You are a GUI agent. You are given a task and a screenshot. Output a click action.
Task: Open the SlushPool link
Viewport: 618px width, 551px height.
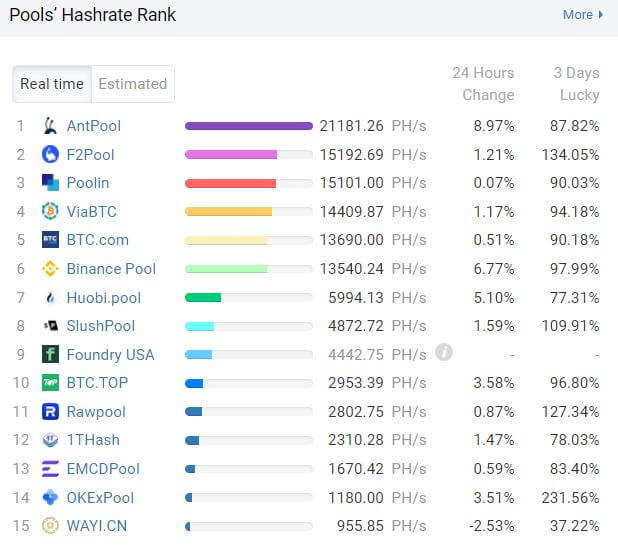pos(101,326)
